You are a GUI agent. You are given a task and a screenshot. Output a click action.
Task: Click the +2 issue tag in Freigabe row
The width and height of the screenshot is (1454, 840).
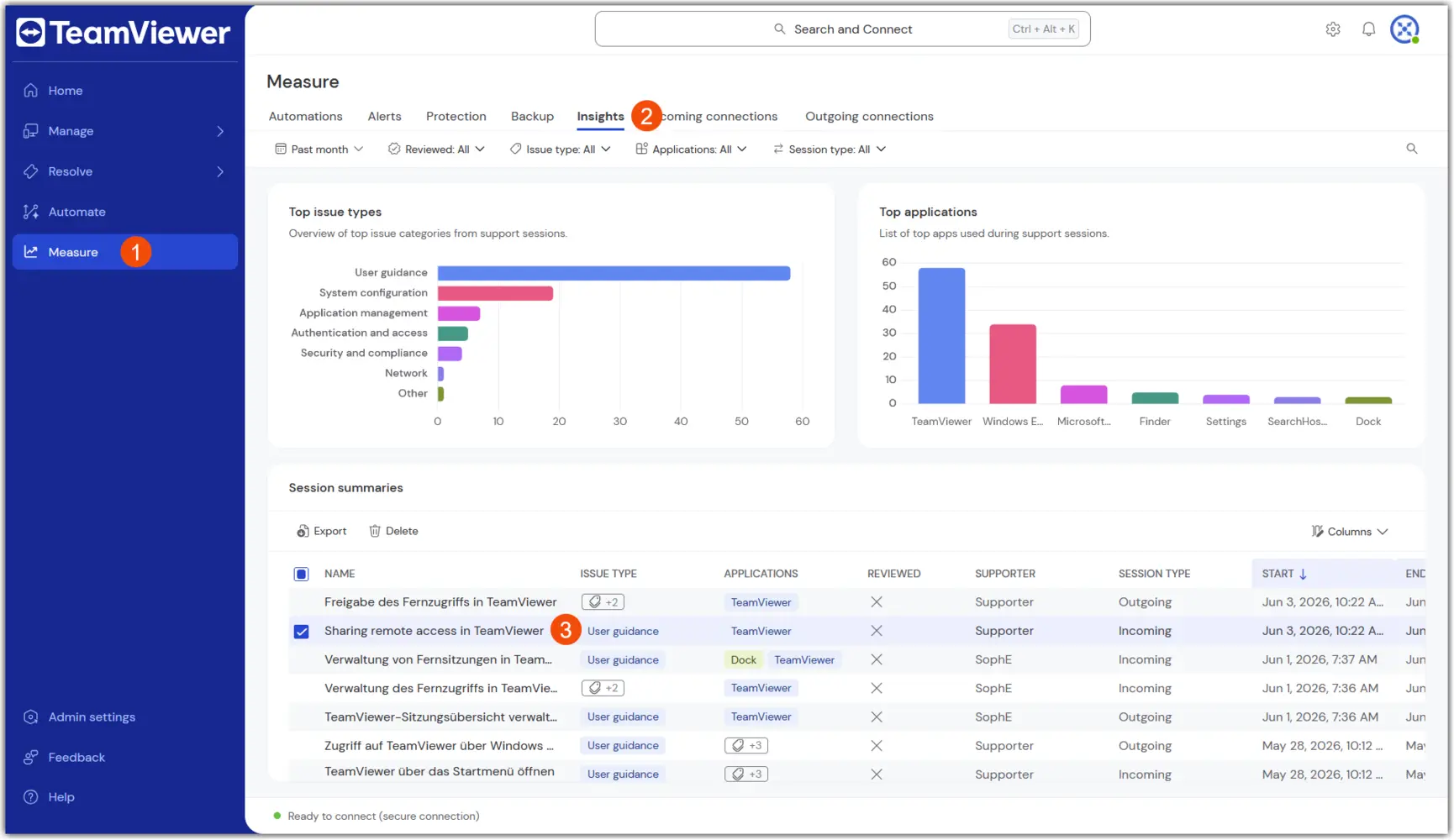(x=603, y=602)
